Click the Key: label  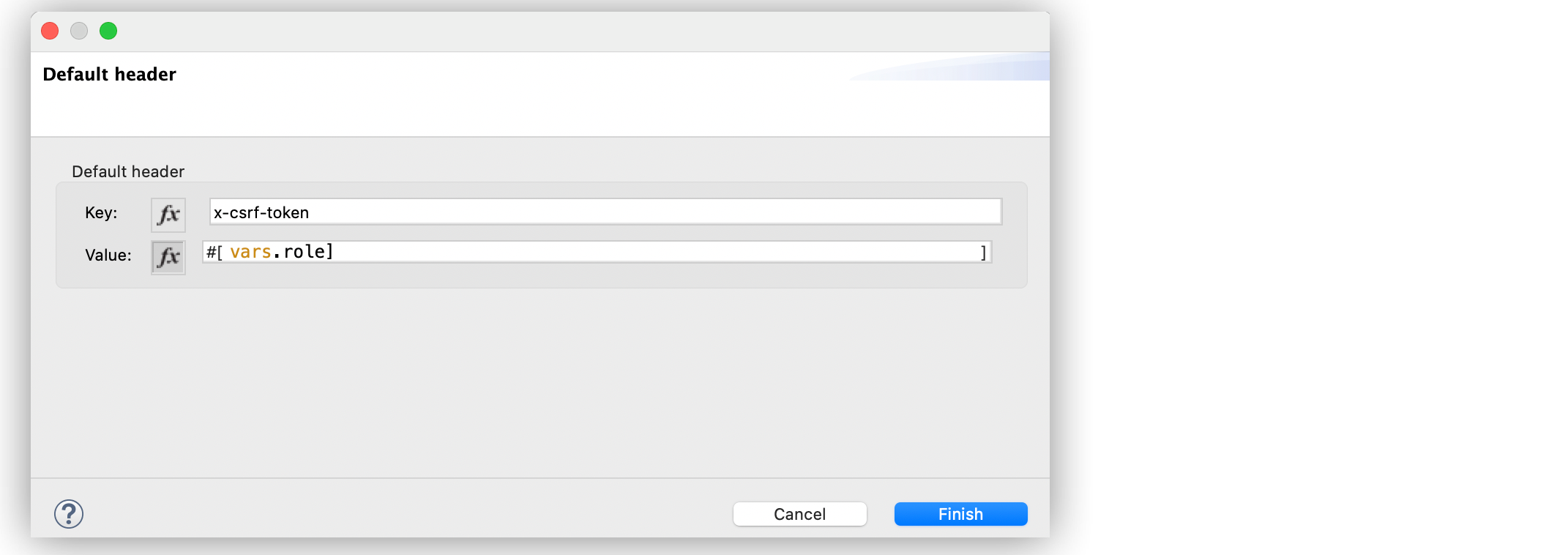(100, 213)
